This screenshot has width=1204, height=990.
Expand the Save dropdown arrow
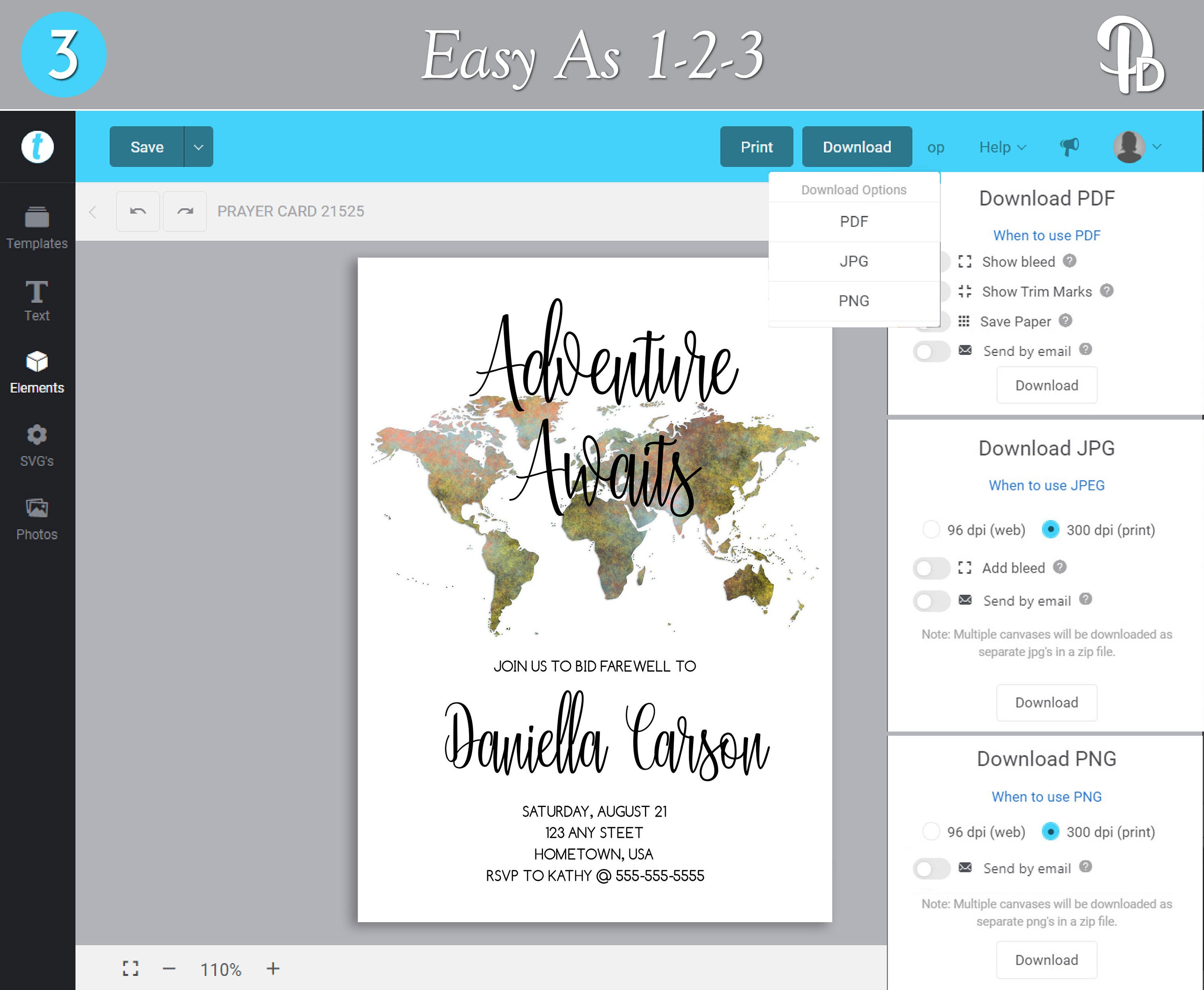(x=199, y=146)
